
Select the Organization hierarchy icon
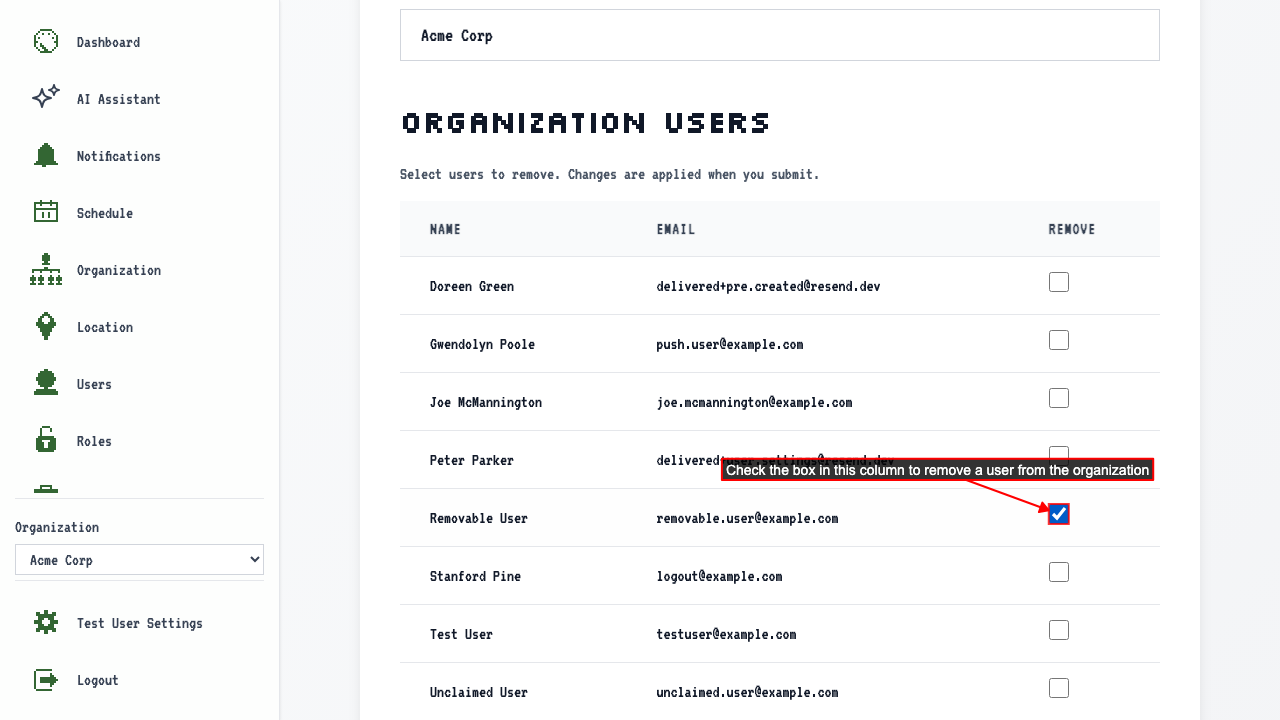coord(46,269)
